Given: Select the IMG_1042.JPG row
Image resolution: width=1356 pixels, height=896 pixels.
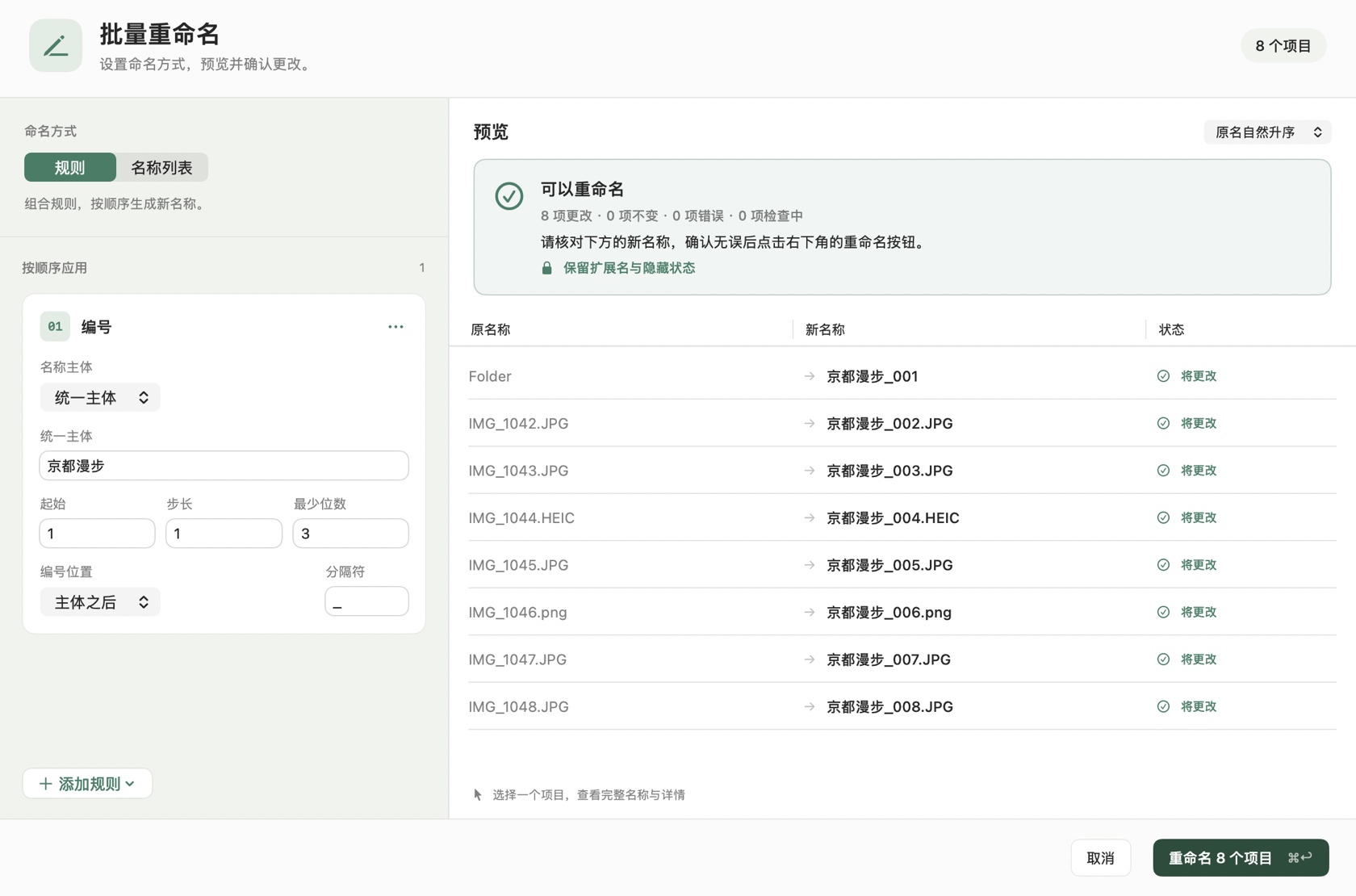Looking at the screenshot, I should [x=902, y=423].
